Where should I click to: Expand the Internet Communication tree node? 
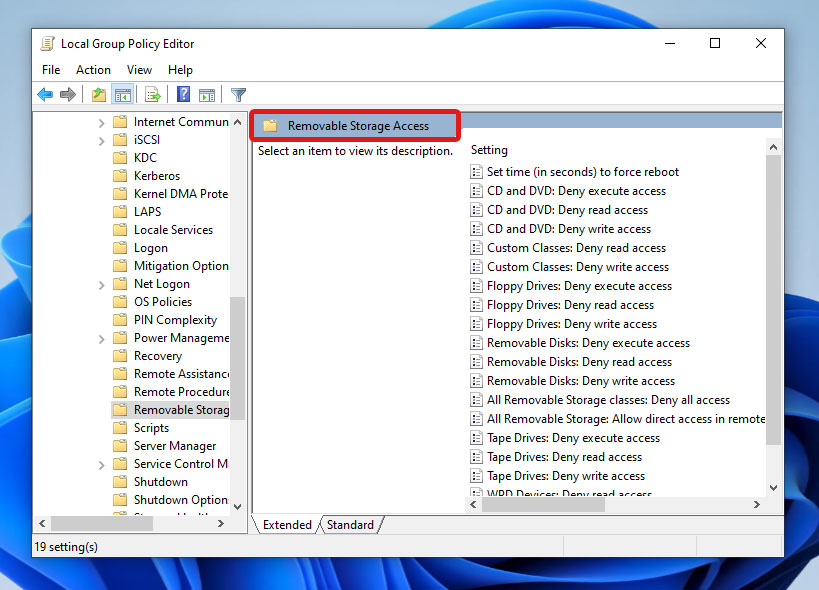[x=101, y=121]
